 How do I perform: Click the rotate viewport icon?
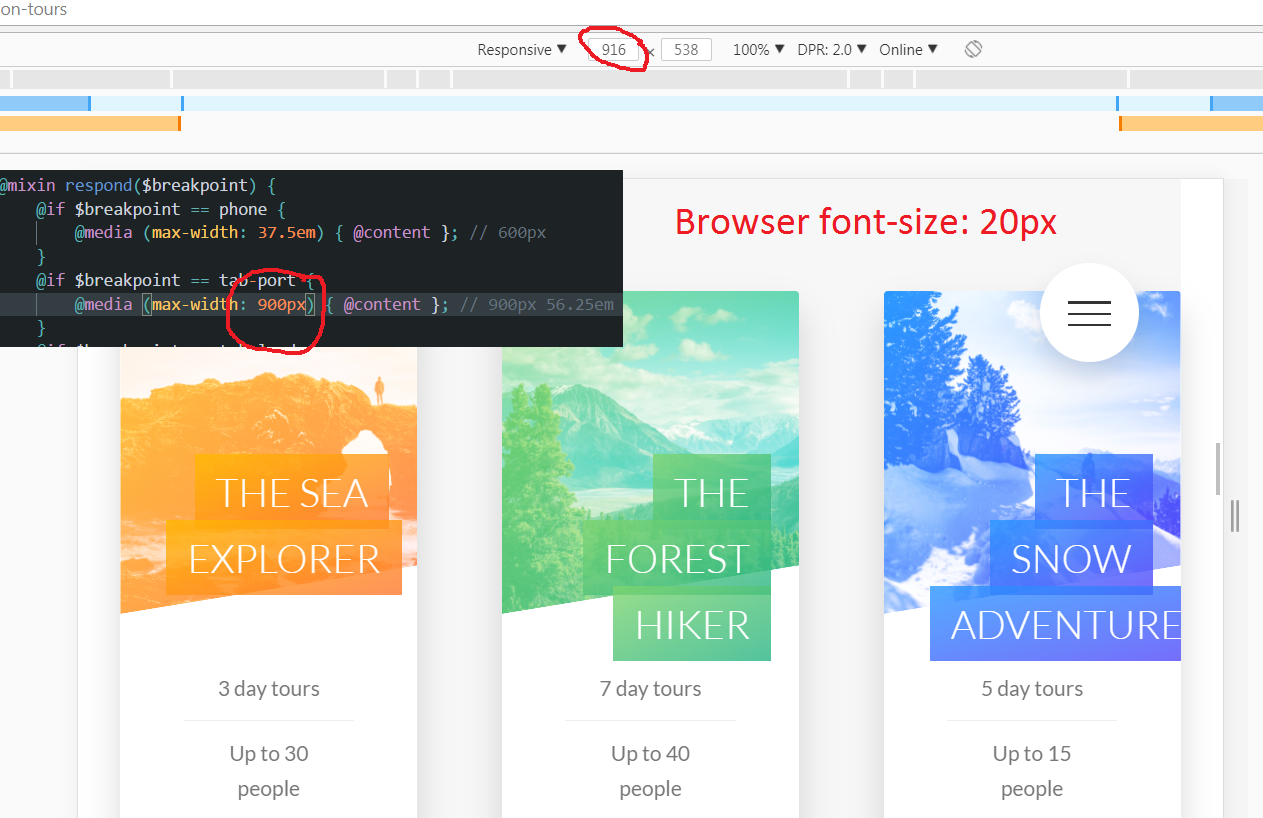click(973, 49)
